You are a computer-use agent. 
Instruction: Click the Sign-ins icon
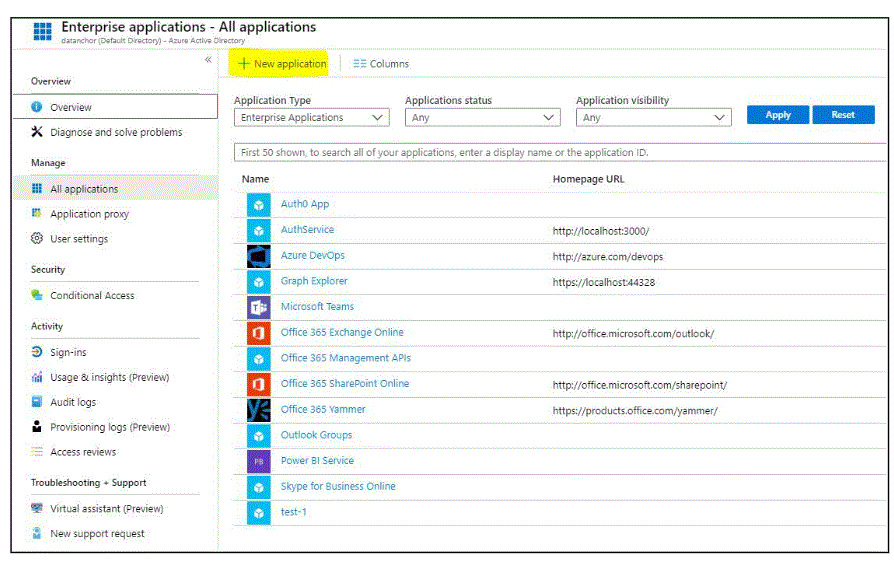click(x=36, y=352)
